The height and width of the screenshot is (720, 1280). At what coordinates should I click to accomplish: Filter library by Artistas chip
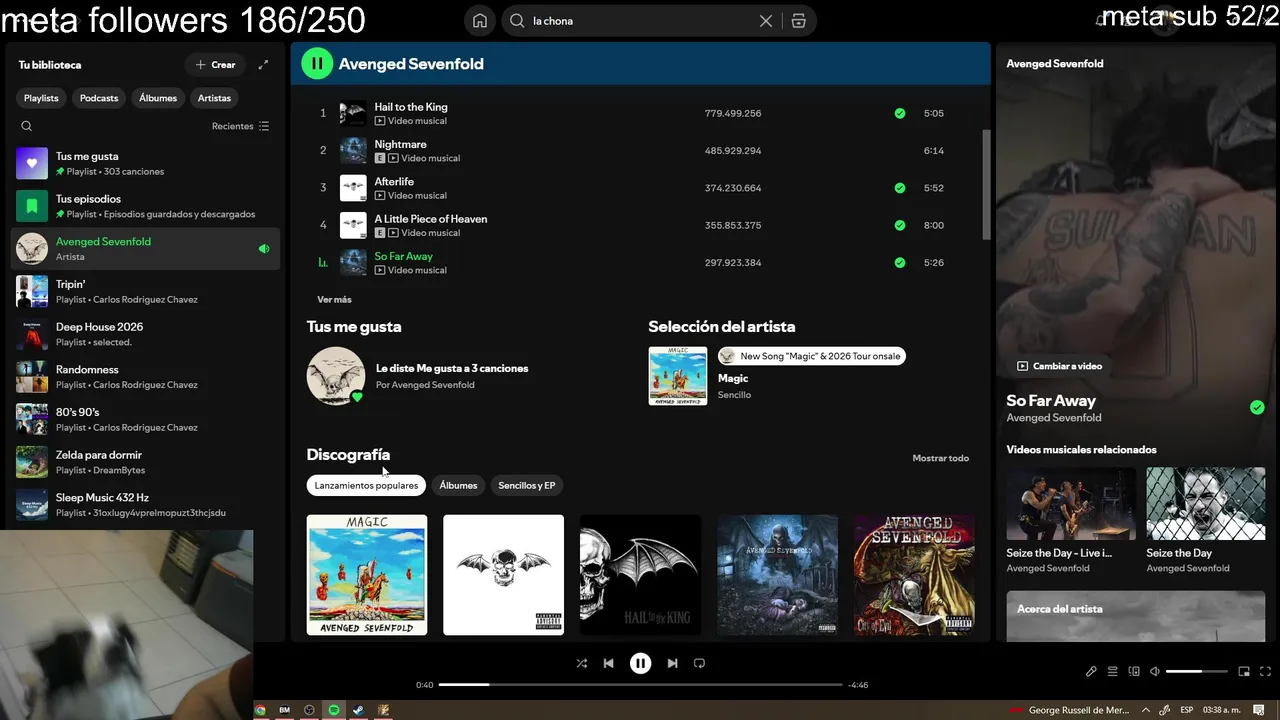pyautogui.click(x=214, y=98)
